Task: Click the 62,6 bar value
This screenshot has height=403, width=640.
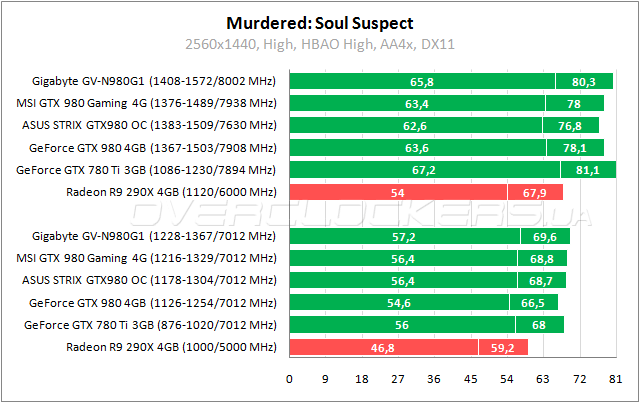Action: tap(415, 126)
